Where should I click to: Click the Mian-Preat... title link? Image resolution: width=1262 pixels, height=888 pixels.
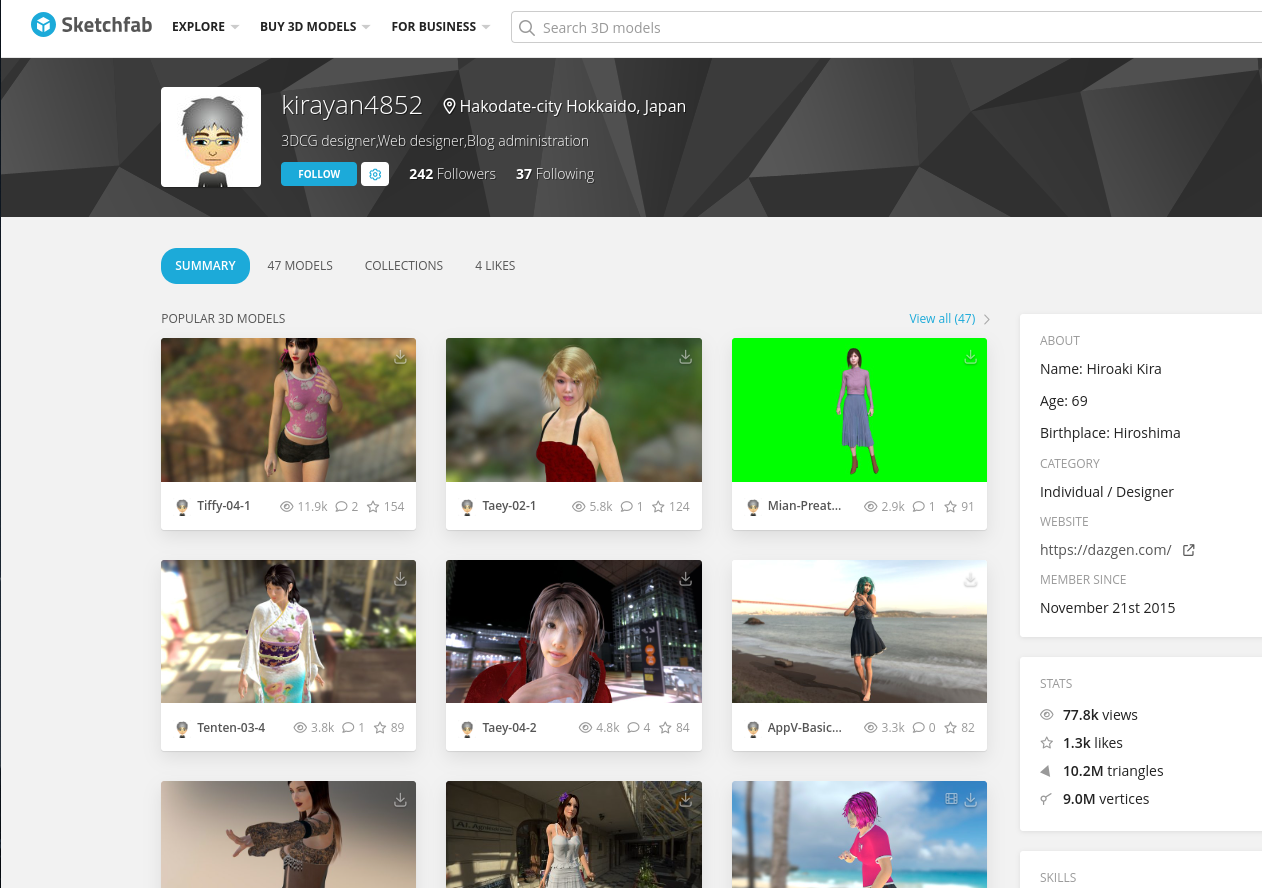[x=804, y=506]
